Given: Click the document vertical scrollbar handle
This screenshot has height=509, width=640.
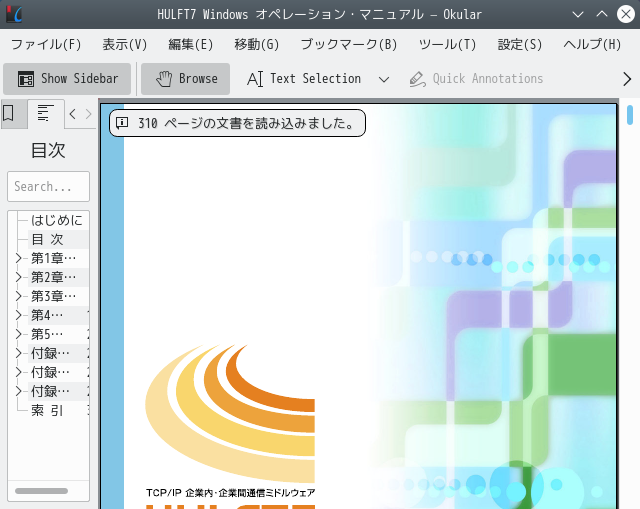Looking at the screenshot, I should tap(630, 115).
